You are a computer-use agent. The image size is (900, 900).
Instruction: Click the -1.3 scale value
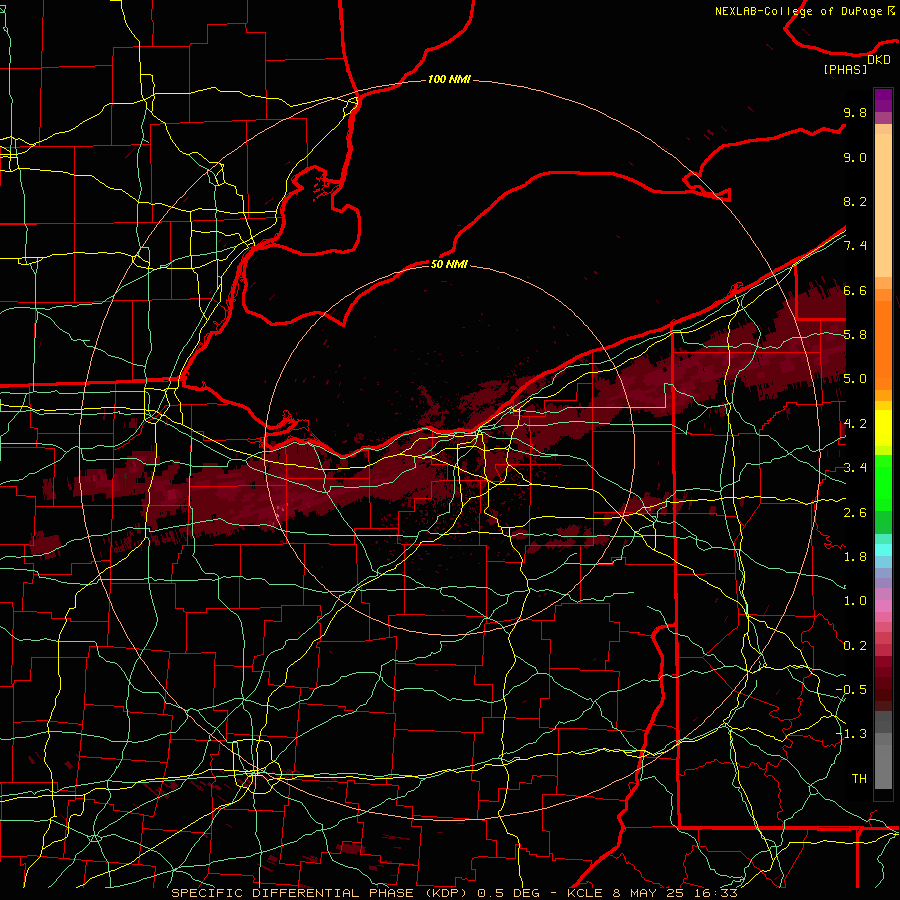851,734
